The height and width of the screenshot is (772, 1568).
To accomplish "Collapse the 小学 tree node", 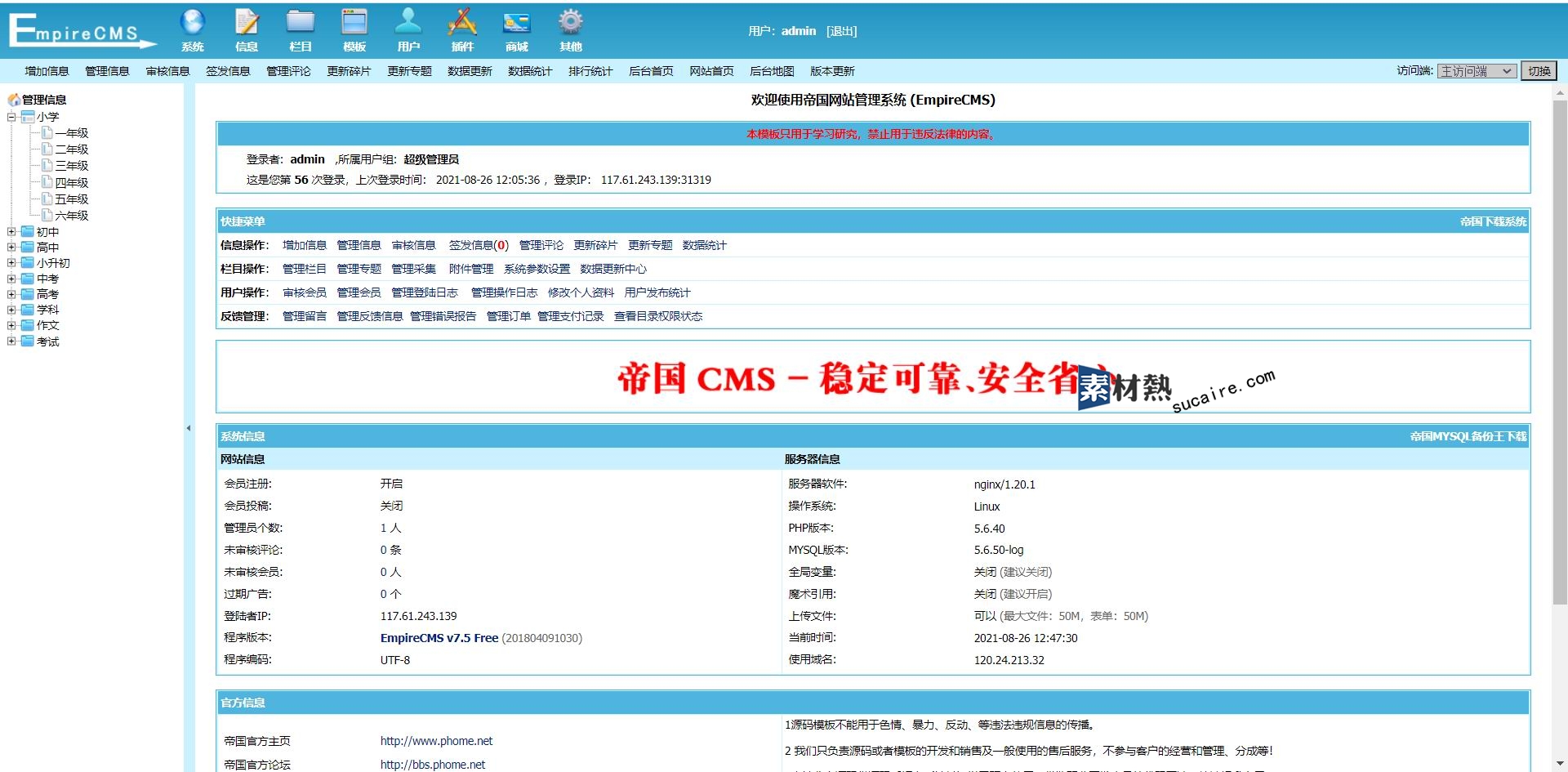I will (x=11, y=117).
